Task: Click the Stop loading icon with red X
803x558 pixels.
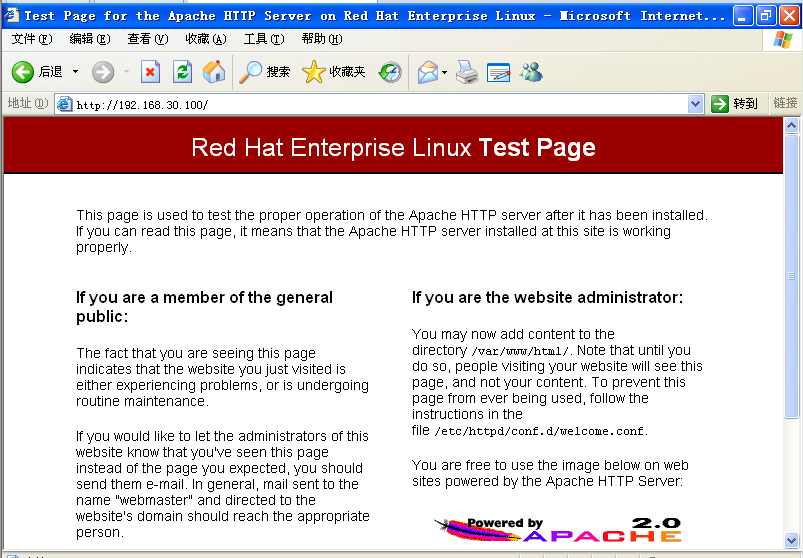Action: (x=151, y=72)
